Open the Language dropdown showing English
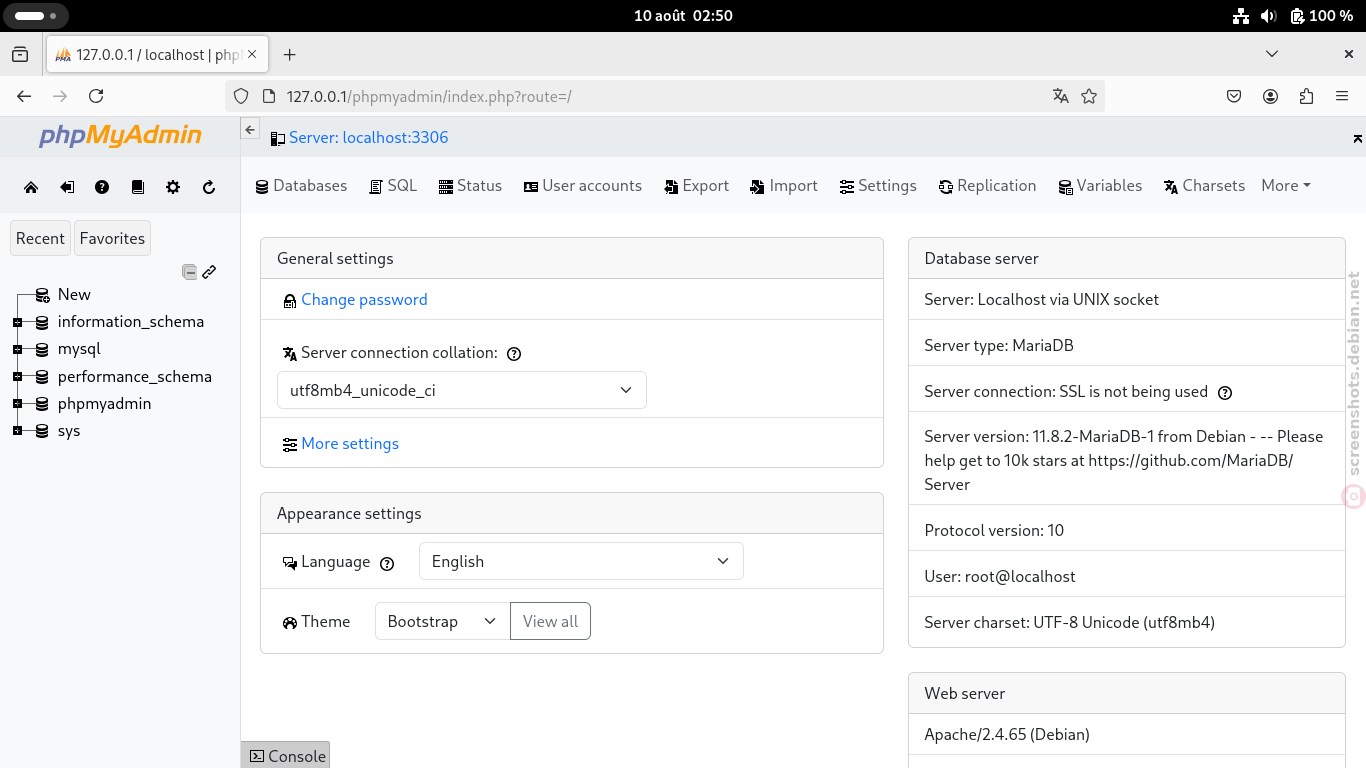The height and width of the screenshot is (768, 1366). 581,561
